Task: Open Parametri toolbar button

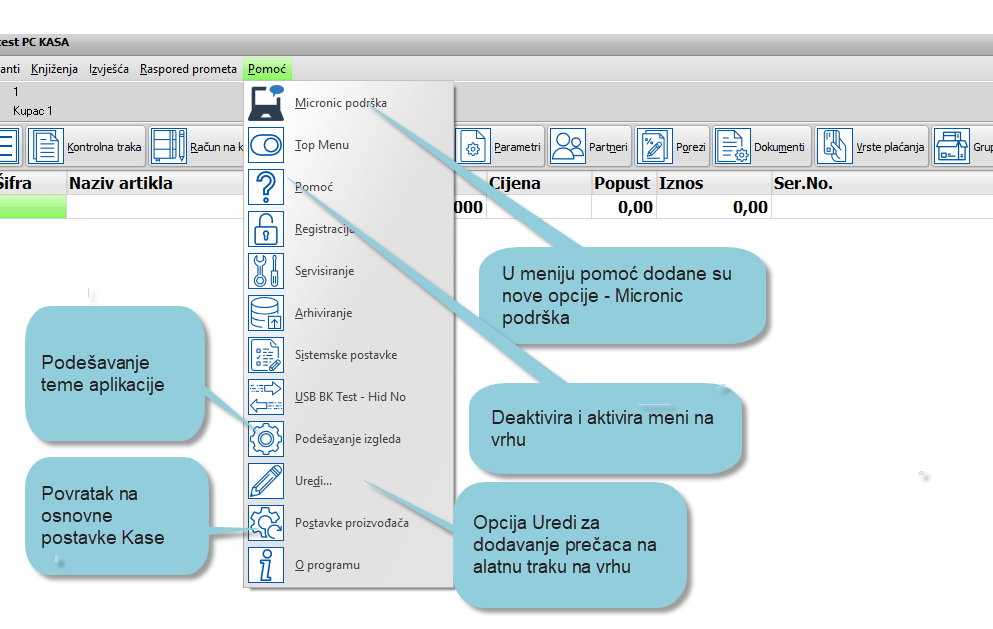Action: [502, 147]
